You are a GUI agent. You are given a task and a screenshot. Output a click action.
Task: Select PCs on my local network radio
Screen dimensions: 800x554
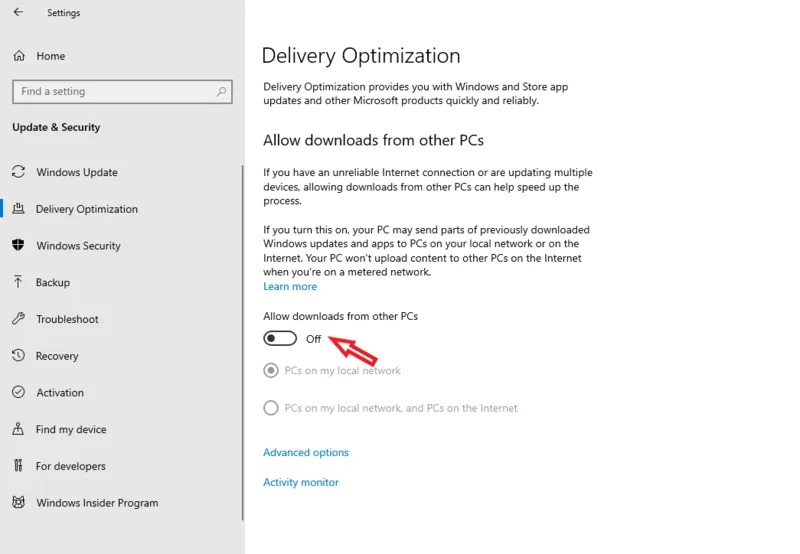pyautogui.click(x=271, y=370)
